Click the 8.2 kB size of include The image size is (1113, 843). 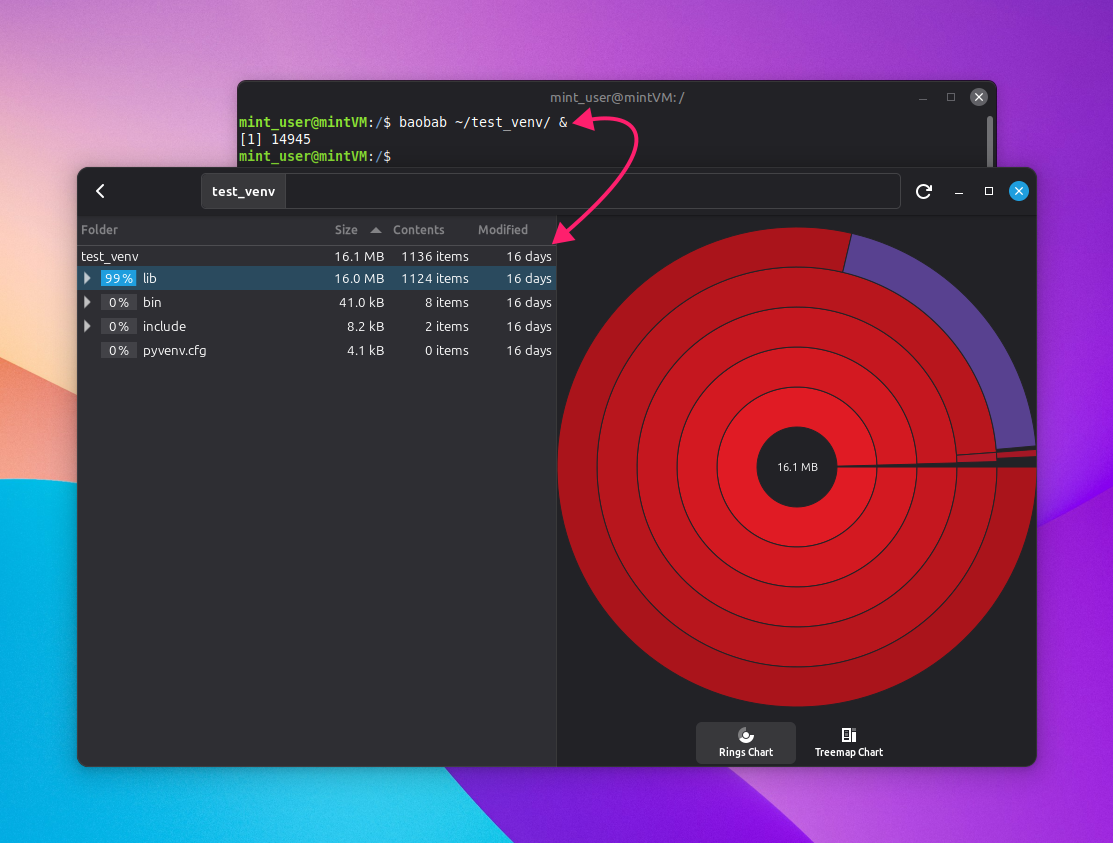click(x=366, y=326)
